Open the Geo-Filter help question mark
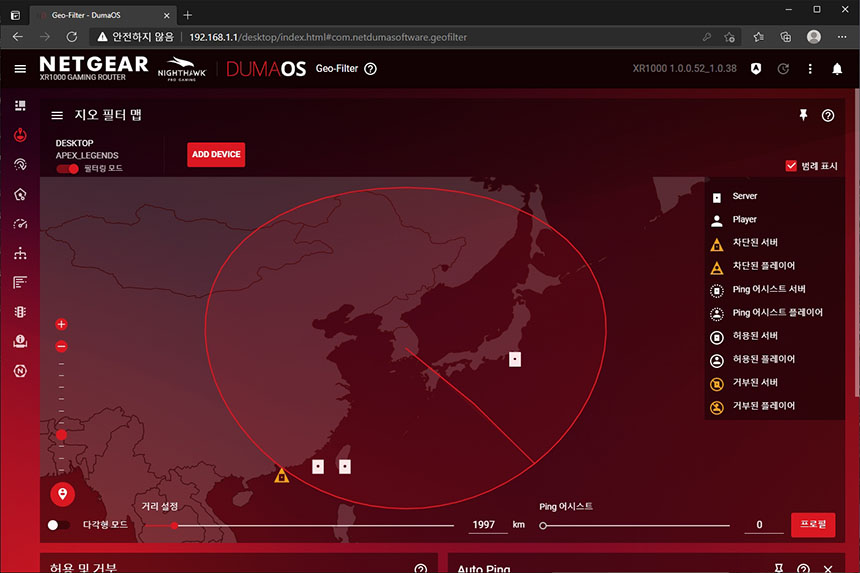860x573 pixels. (x=371, y=69)
